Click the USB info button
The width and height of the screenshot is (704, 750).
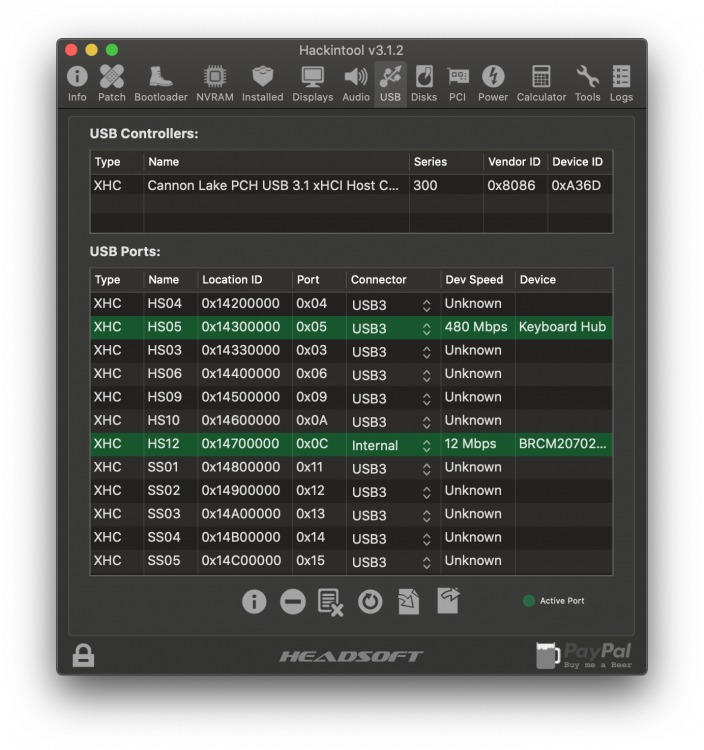tap(254, 601)
